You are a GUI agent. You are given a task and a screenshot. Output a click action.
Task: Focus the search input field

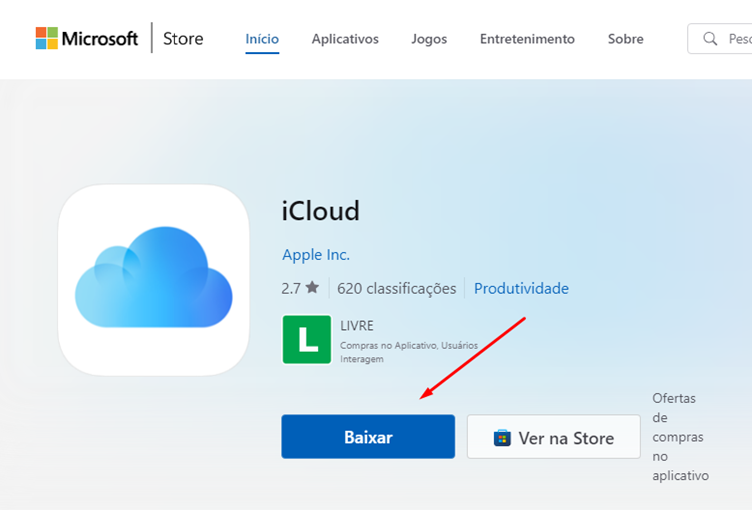tap(720, 38)
